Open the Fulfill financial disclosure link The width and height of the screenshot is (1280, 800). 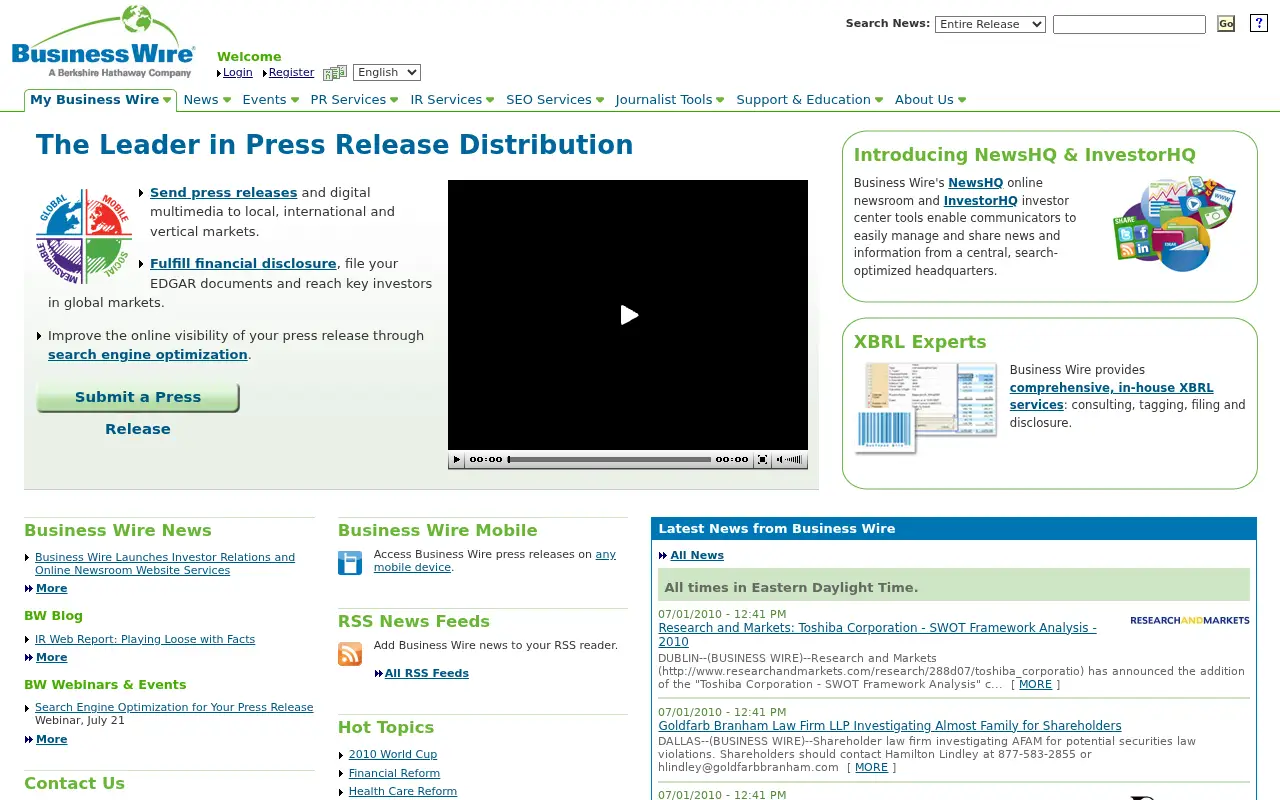pos(243,264)
